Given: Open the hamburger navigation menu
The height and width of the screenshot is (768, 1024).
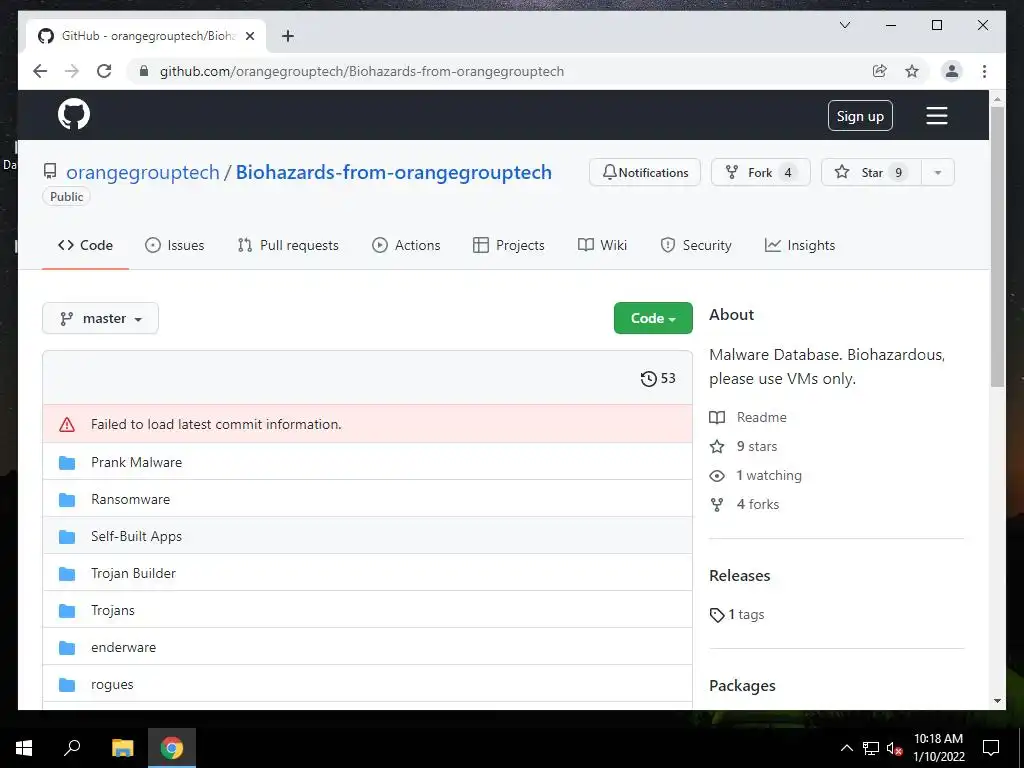Looking at the screenshot, I should tap(936, 116).
